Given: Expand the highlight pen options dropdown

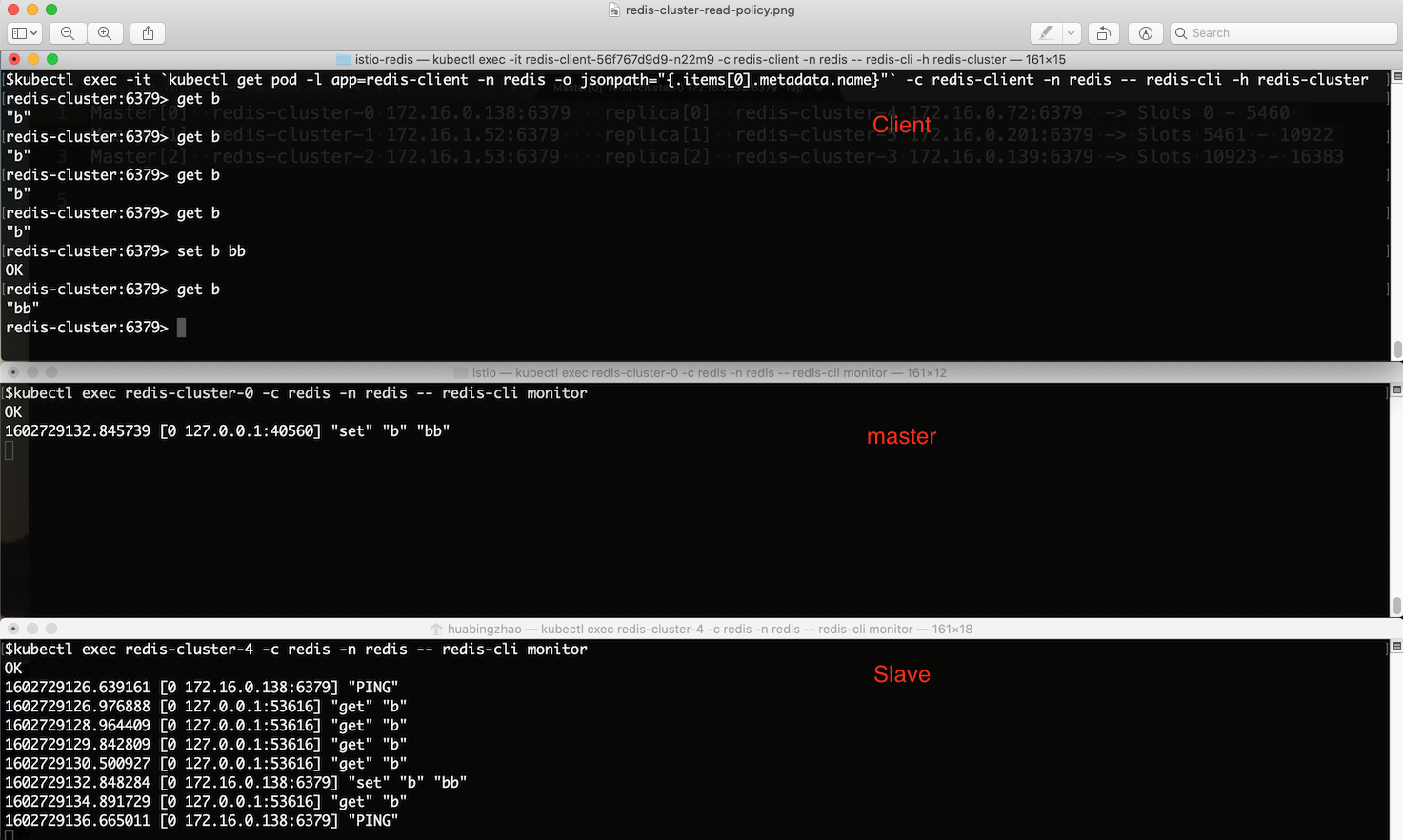Looking at the screenshot, I should (1071, 33).
